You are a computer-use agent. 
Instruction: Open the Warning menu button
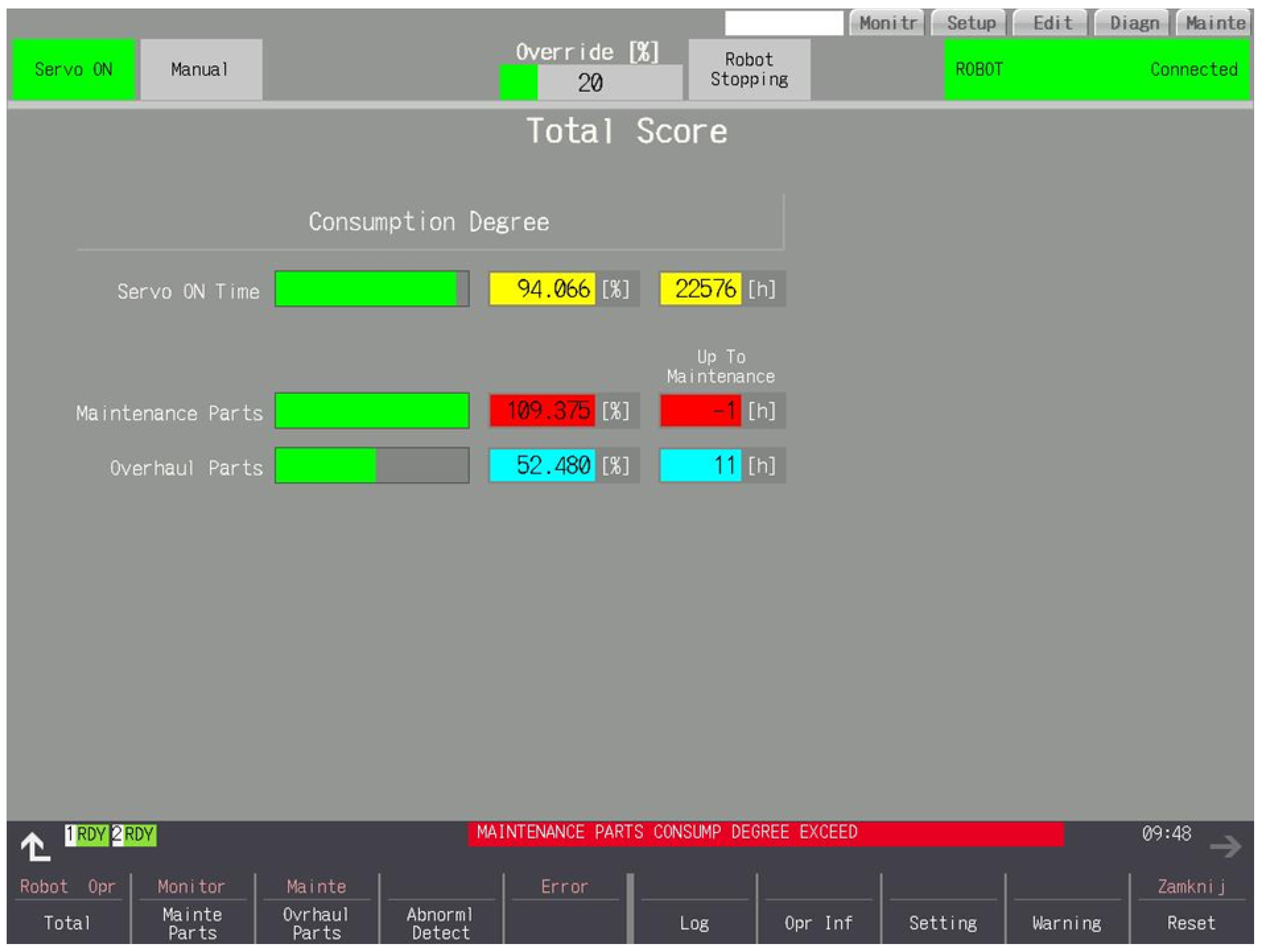(1066, 923)
